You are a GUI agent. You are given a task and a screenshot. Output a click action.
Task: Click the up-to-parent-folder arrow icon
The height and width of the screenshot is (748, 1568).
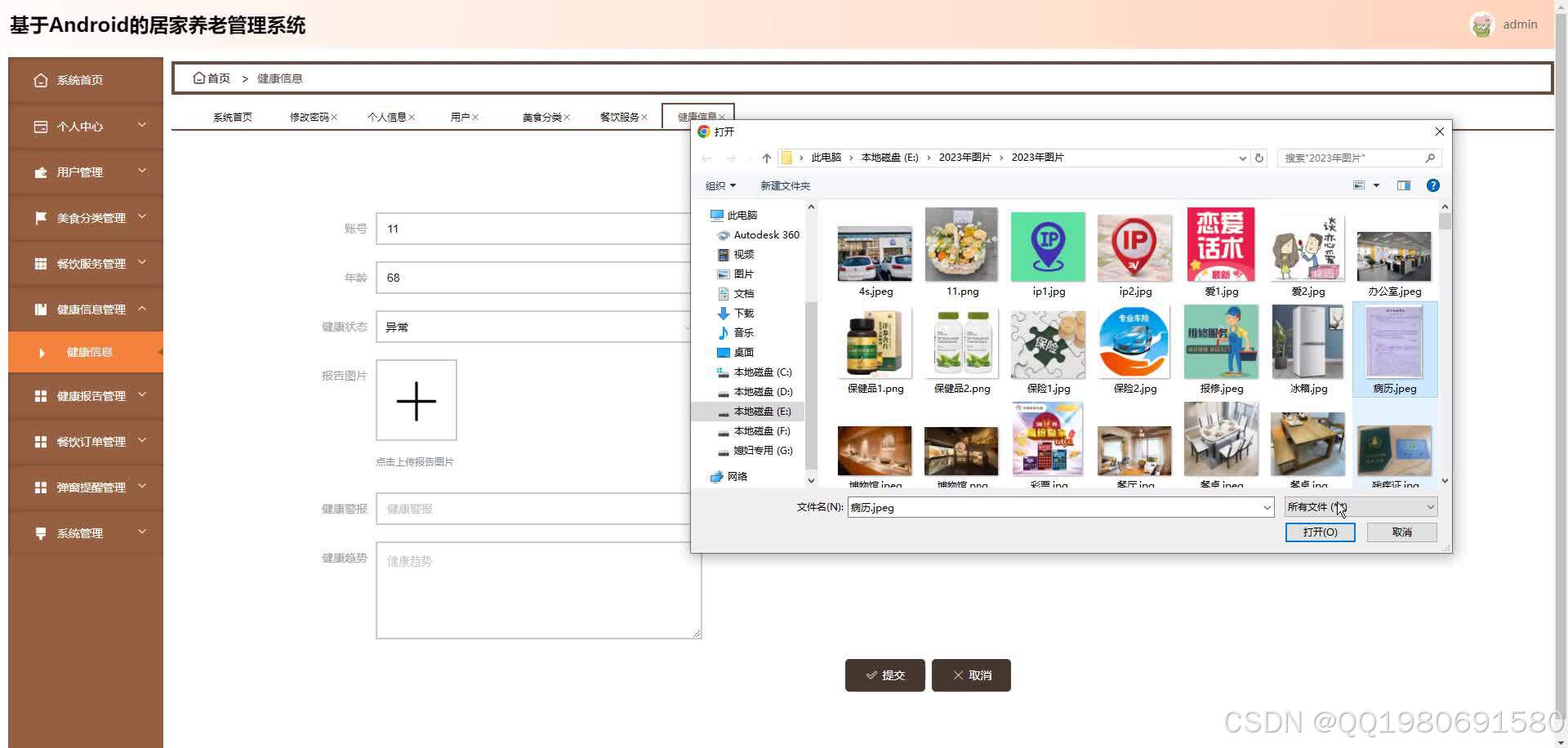pyautogui.click(x=766, y=158)
